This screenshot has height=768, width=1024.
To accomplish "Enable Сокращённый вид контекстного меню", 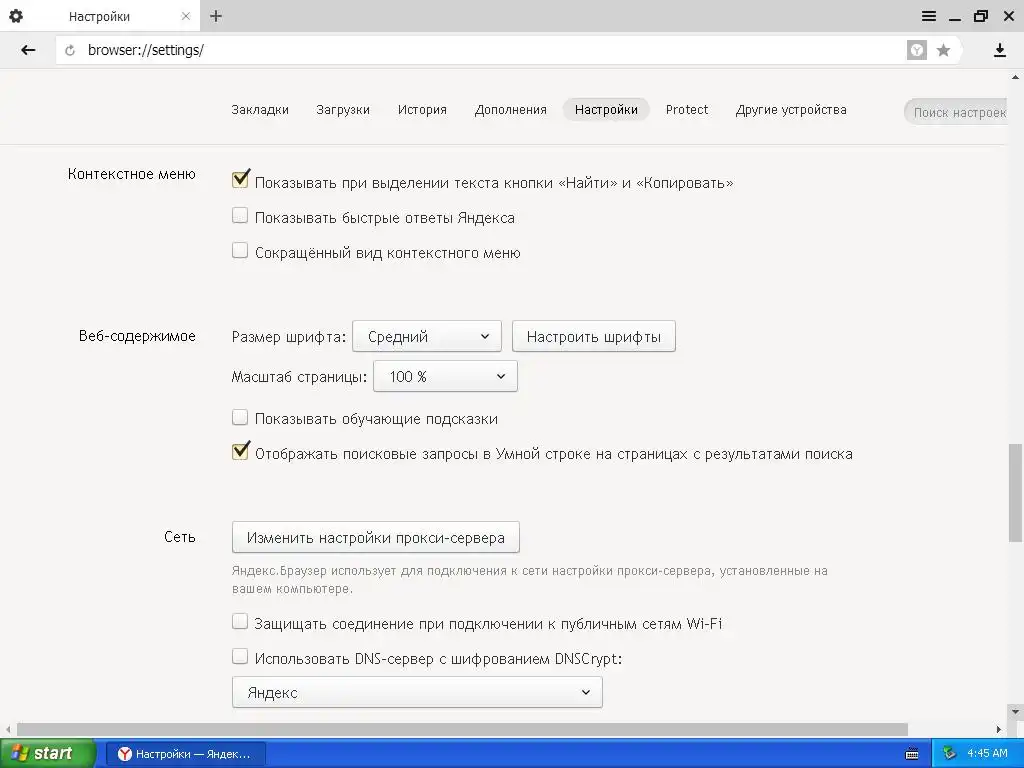I will (240, 251).
